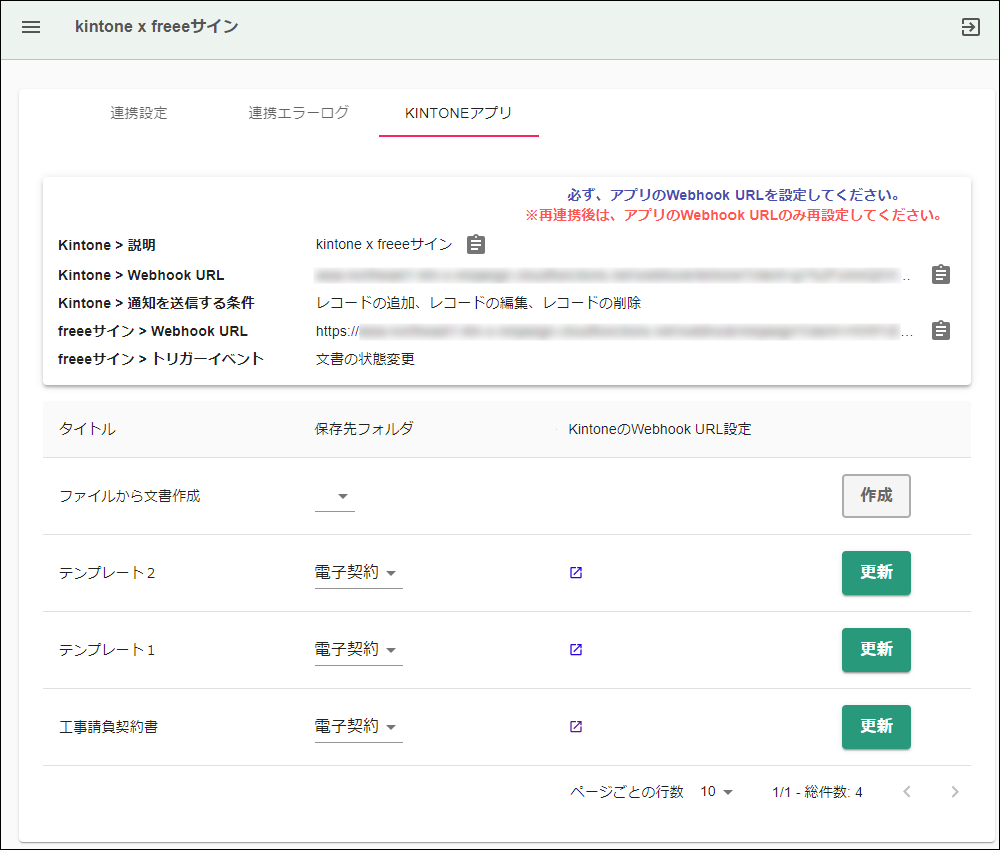Select the ファイルから文書作成 row title

point(129,496)
